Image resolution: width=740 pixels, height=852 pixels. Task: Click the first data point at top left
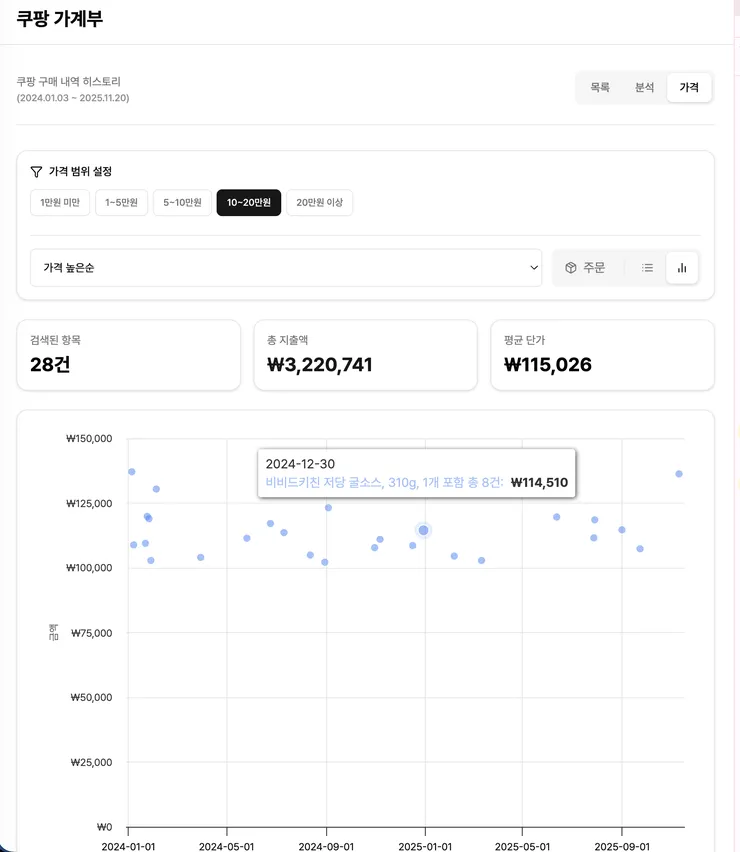131,472
